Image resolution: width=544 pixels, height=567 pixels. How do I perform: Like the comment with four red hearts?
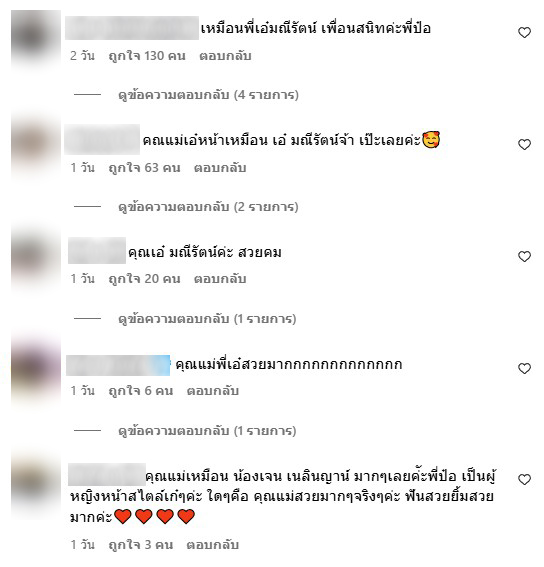[x=524, y=480]
